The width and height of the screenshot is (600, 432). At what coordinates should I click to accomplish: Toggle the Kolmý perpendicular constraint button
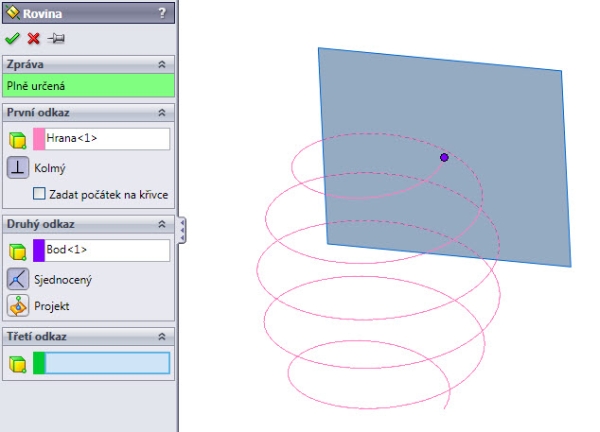pos(18,168)
